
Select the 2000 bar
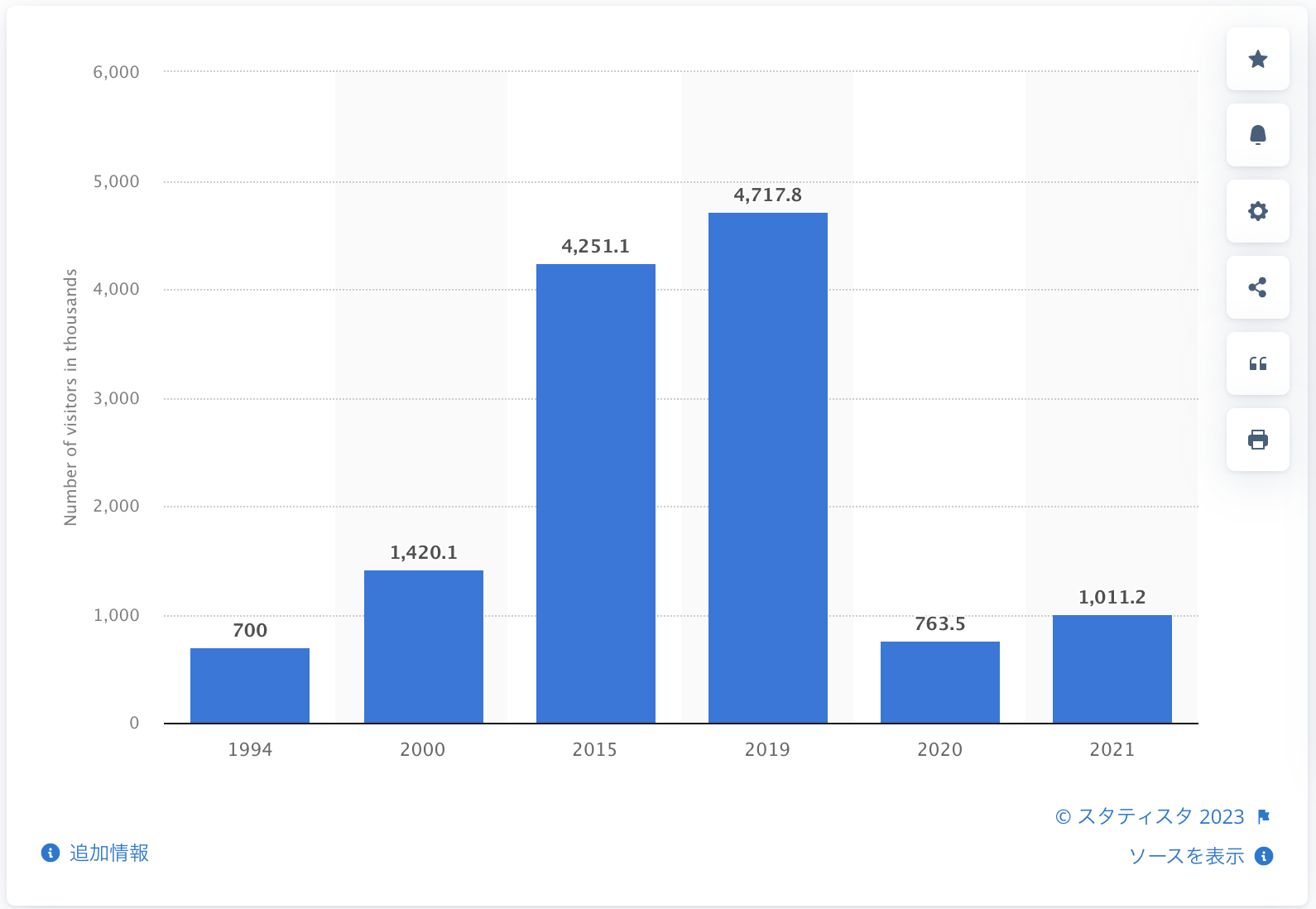[423, 647]
